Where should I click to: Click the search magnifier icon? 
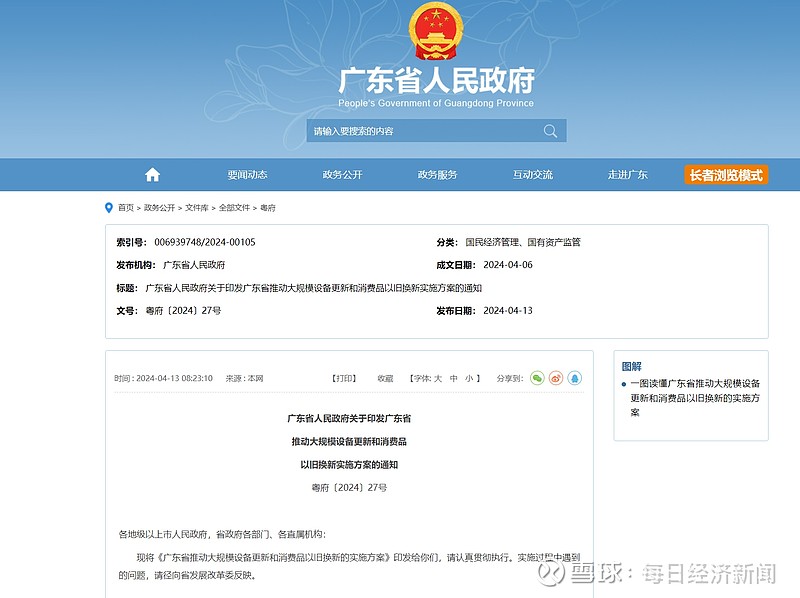coord(550,130)
